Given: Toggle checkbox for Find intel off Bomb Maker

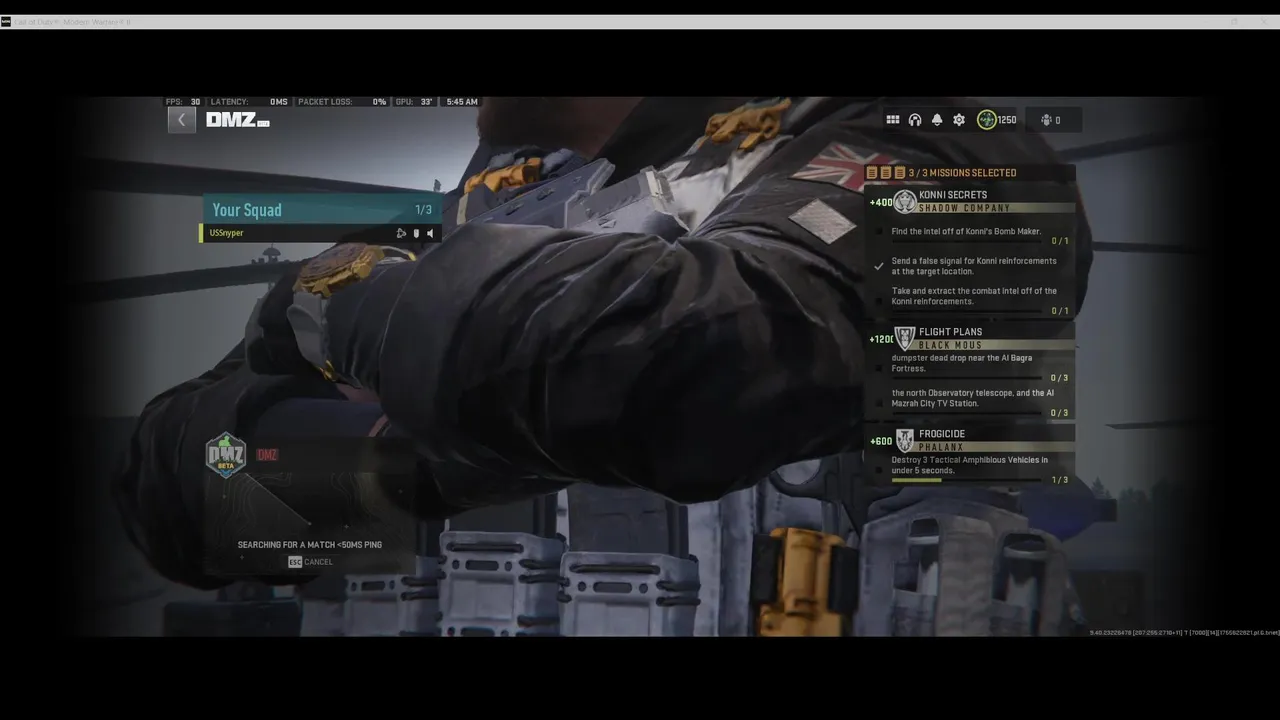Looking at the screenshot, I should coord(879,231).
